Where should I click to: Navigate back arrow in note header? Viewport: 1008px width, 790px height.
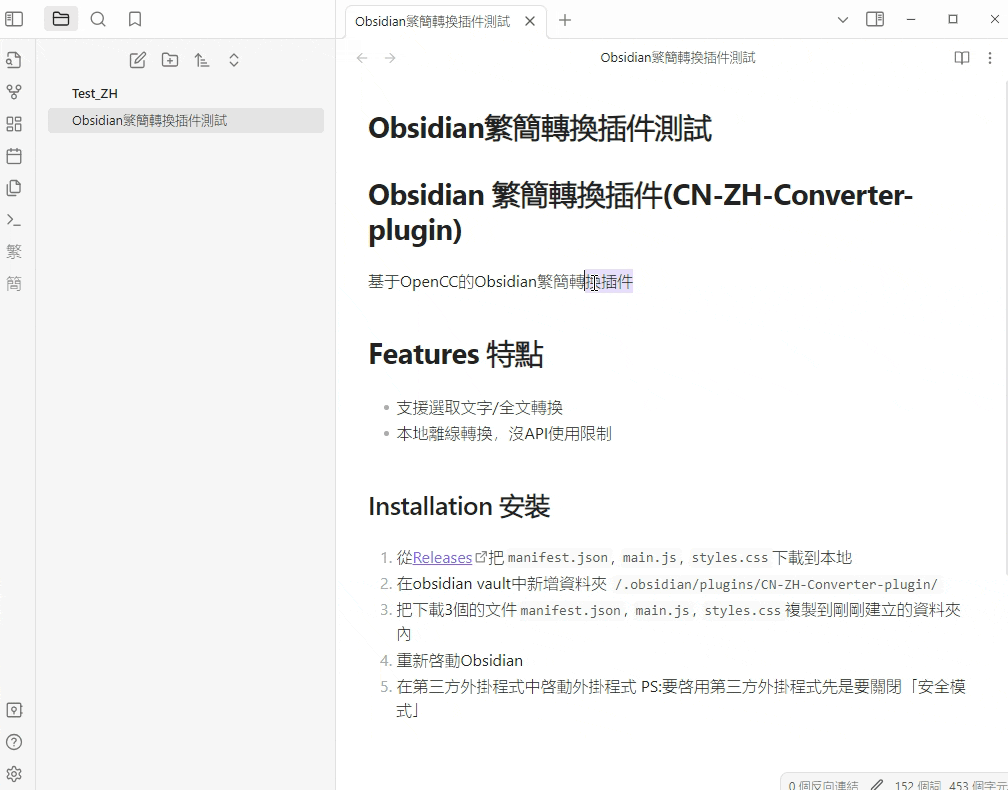[362, 58]
